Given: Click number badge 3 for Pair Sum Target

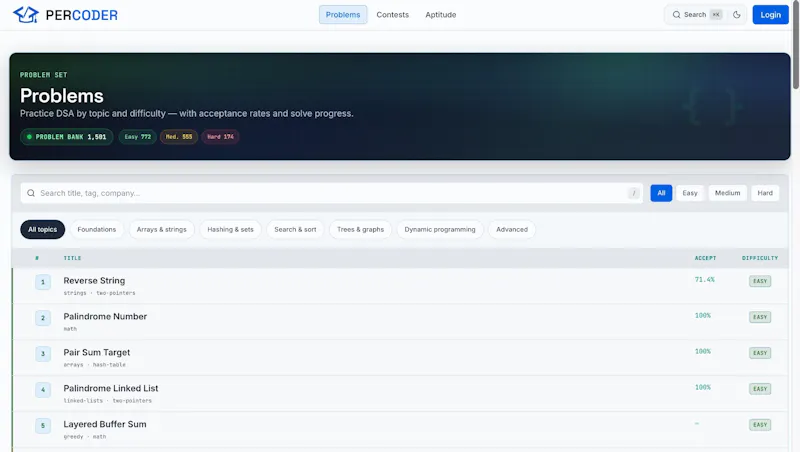Looking at the screenshot, I should pos(43,354).
